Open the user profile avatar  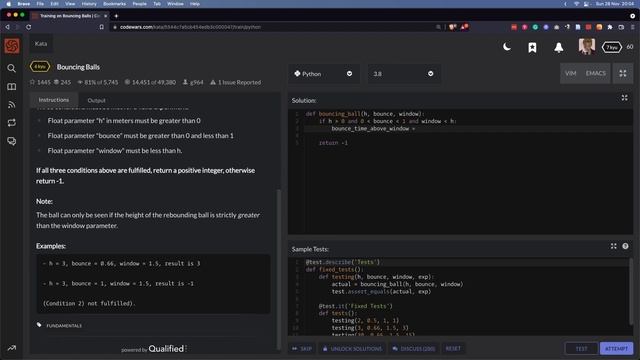(x=587, y=47)
